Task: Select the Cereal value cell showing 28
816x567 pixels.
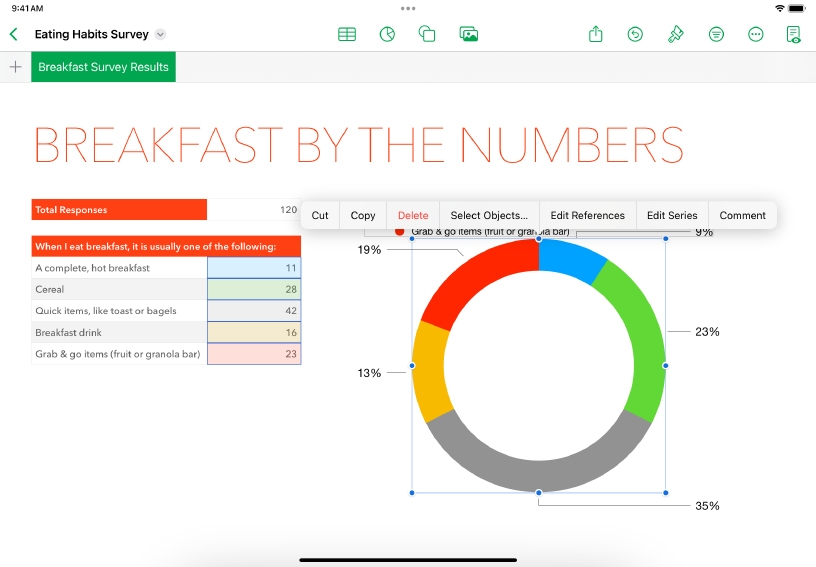Action: tap(254, 289)
